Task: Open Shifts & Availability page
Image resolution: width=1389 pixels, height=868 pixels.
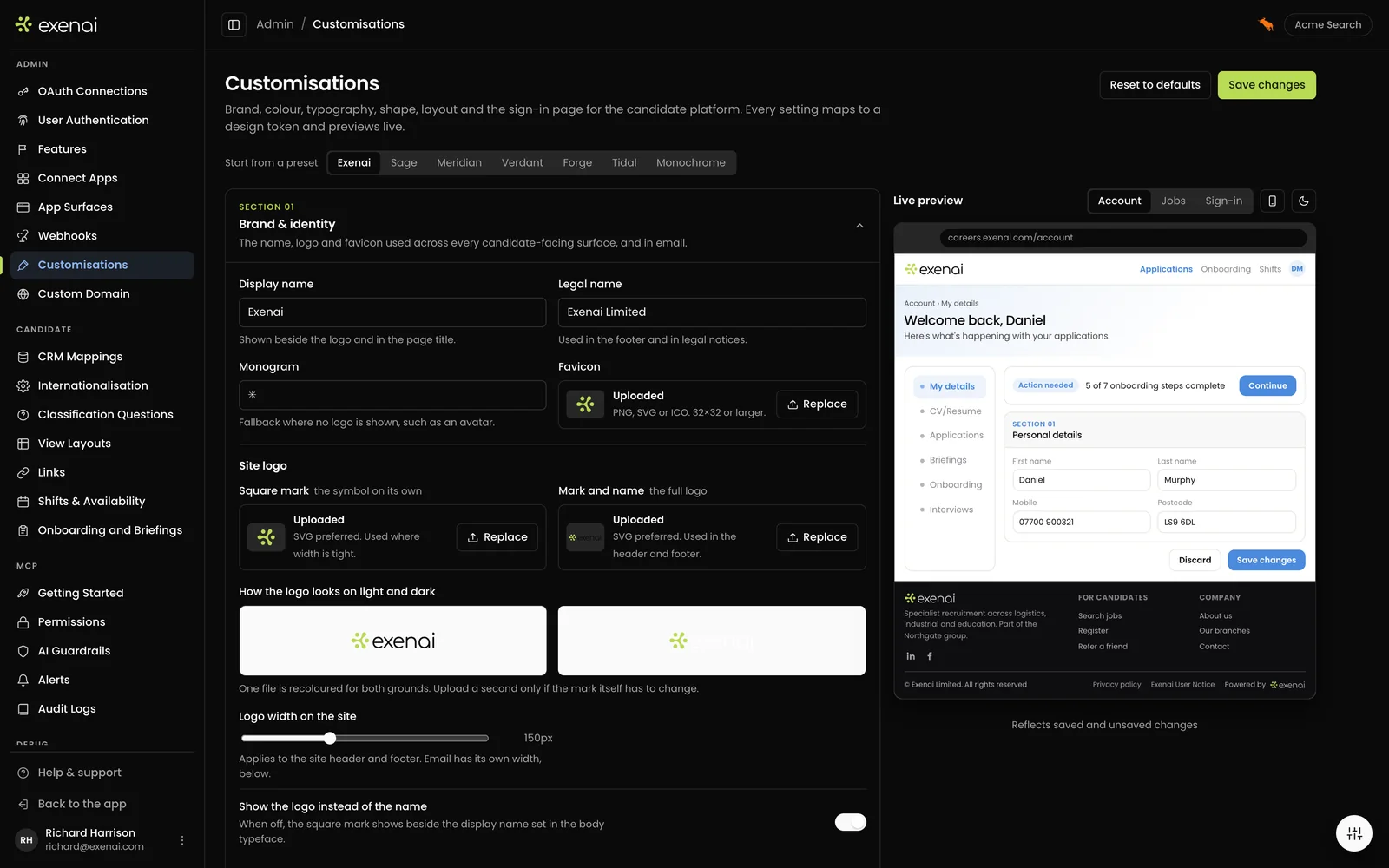Action: (102, 501)
